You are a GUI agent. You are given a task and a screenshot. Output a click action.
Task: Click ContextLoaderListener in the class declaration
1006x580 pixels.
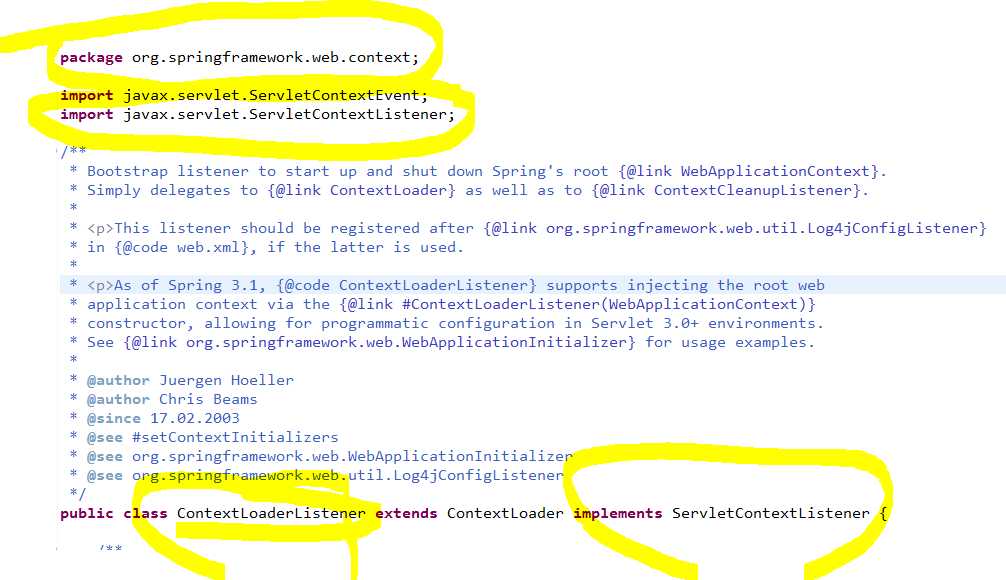tap(271, 513)
